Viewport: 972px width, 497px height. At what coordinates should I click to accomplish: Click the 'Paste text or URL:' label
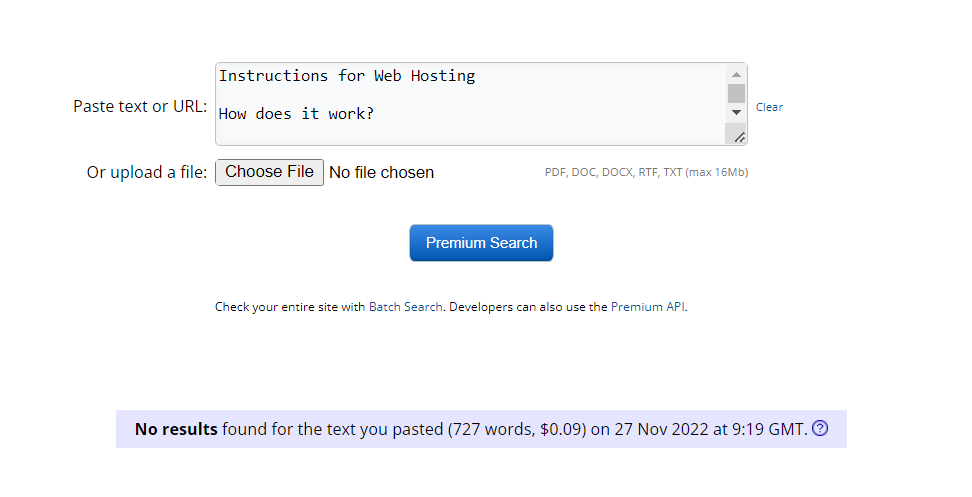(140, 107)
